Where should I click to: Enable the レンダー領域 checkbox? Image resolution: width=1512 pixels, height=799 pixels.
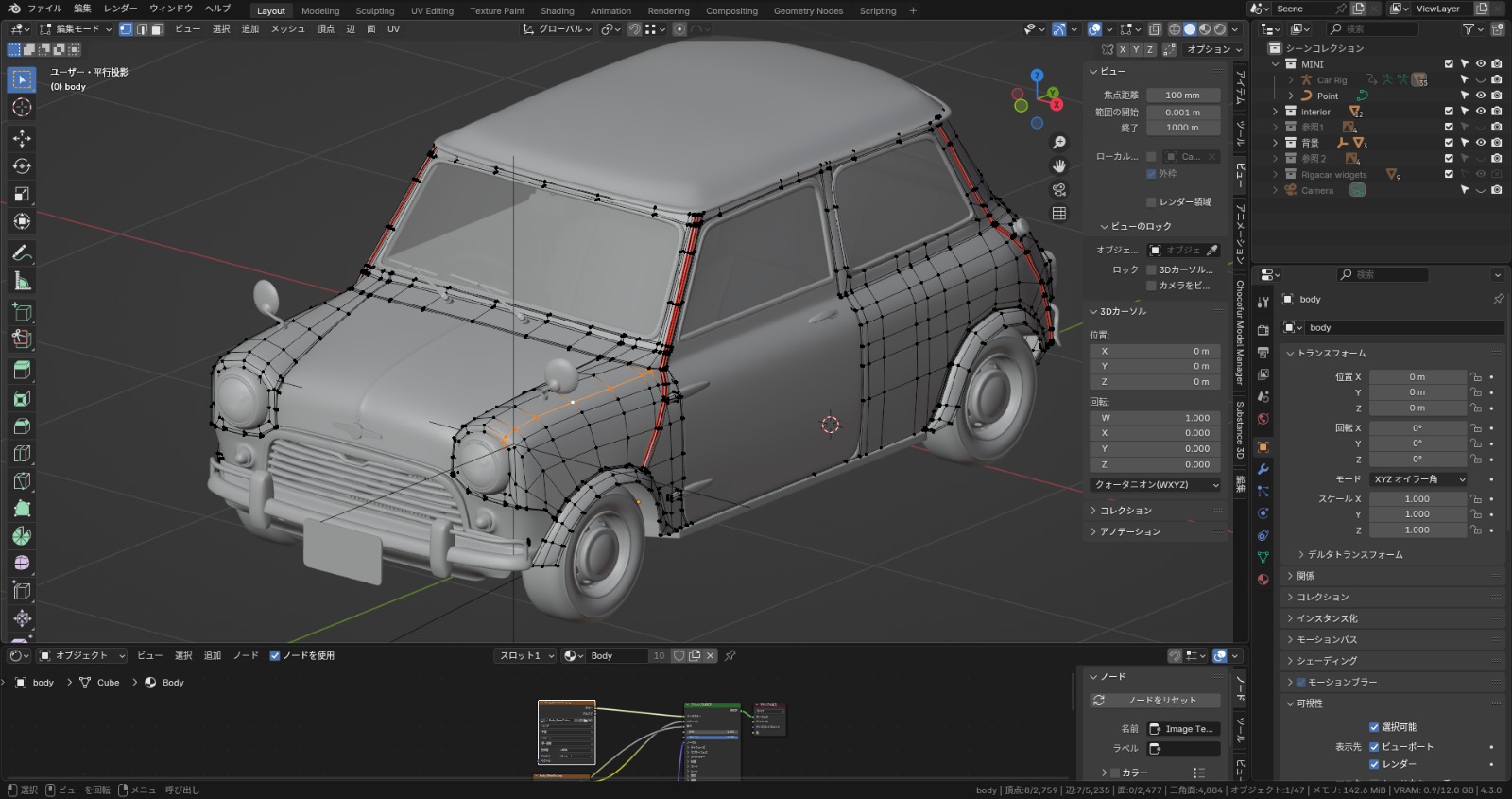(1151, 201)
